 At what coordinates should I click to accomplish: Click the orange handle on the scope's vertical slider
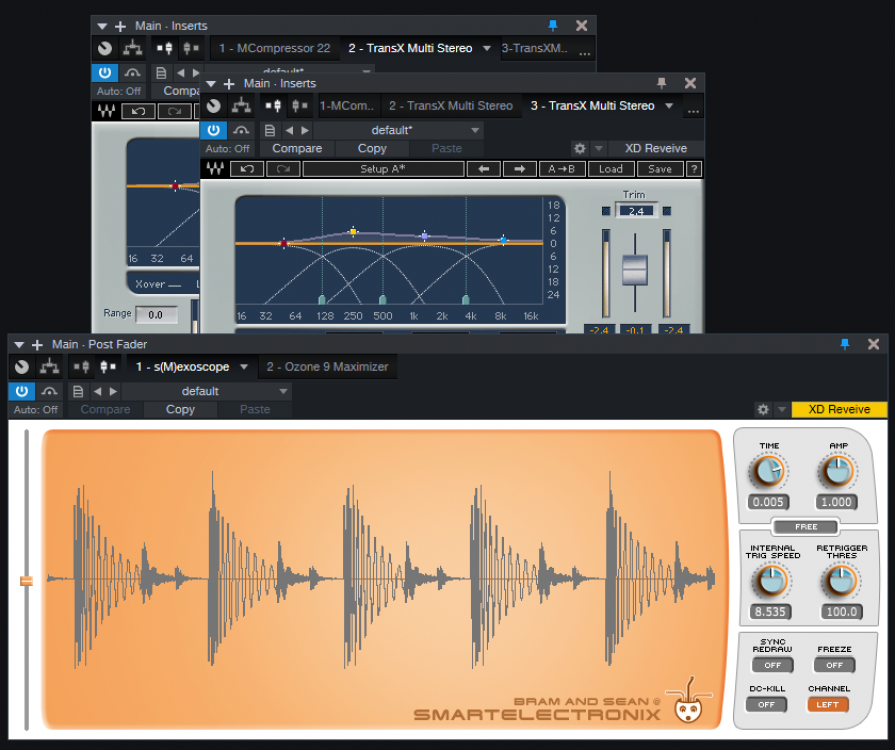tap(26, 581)
